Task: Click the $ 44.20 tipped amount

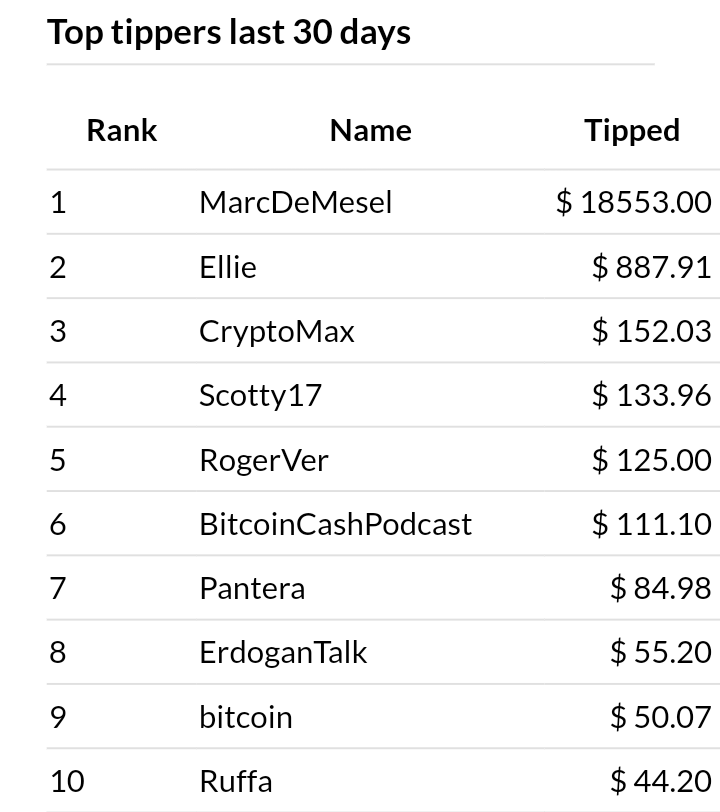Action: pyautogui.click(x=661, y=781)
